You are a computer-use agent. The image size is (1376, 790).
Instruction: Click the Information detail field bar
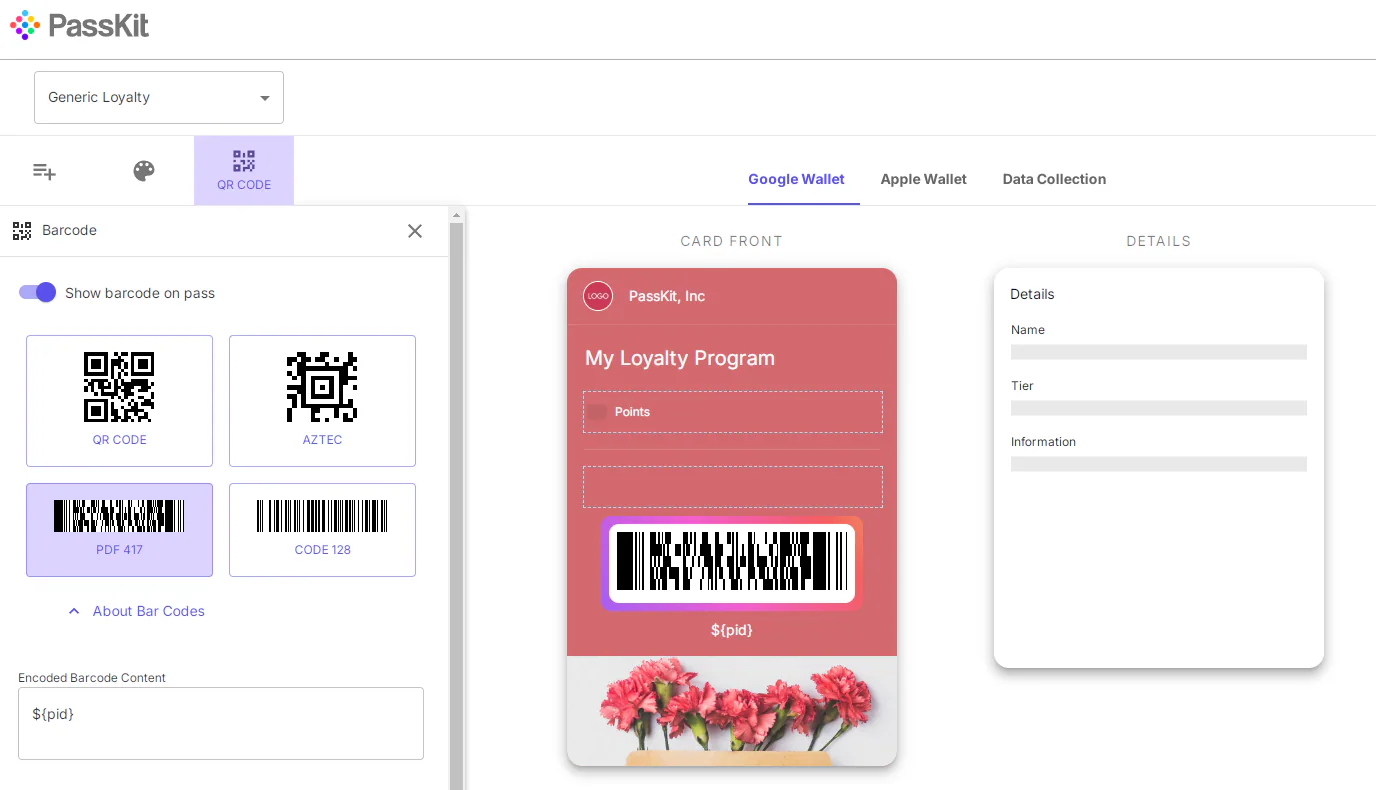pos(1159,464)
